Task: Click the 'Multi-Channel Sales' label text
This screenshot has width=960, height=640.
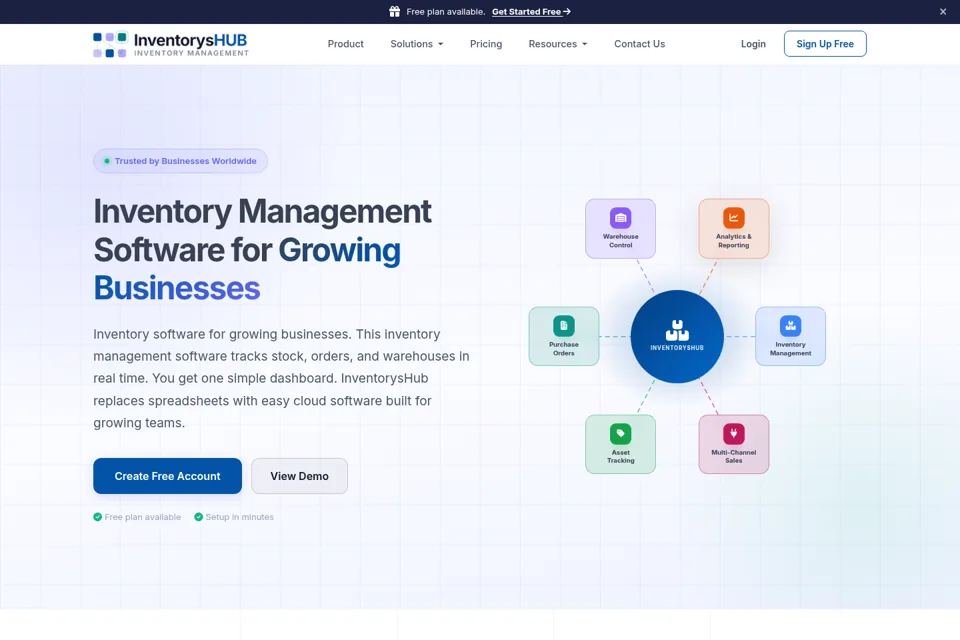Action: [733, 456]
